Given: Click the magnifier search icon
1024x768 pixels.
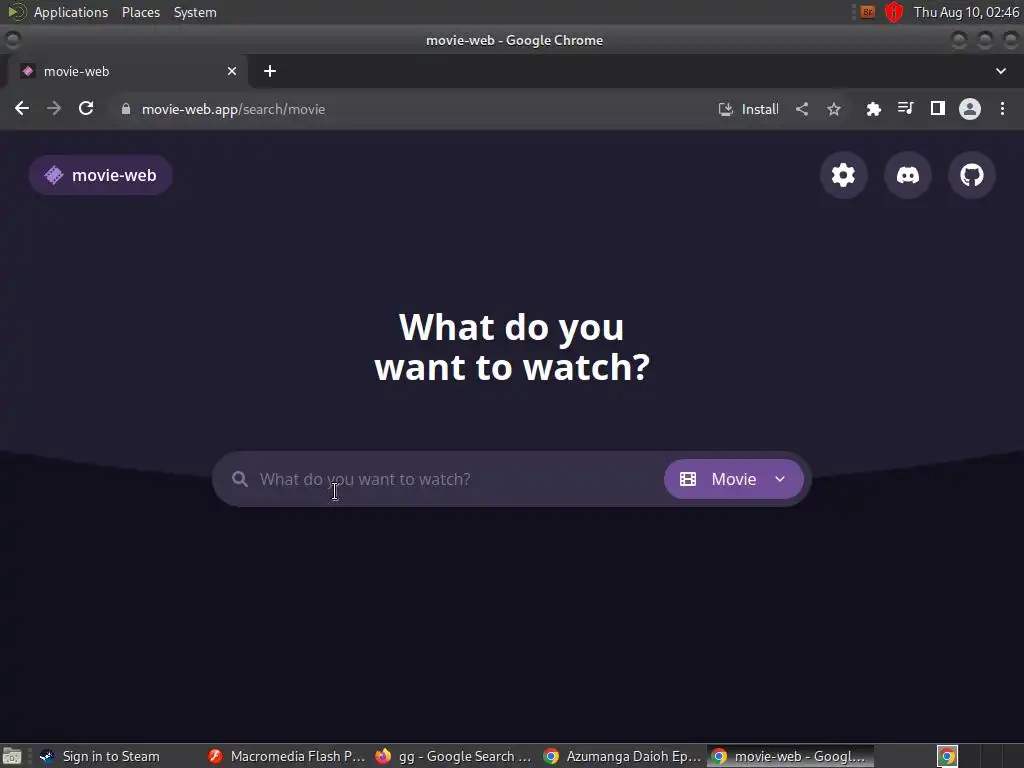Looking at the screenshot, I should tap(240, 479).
